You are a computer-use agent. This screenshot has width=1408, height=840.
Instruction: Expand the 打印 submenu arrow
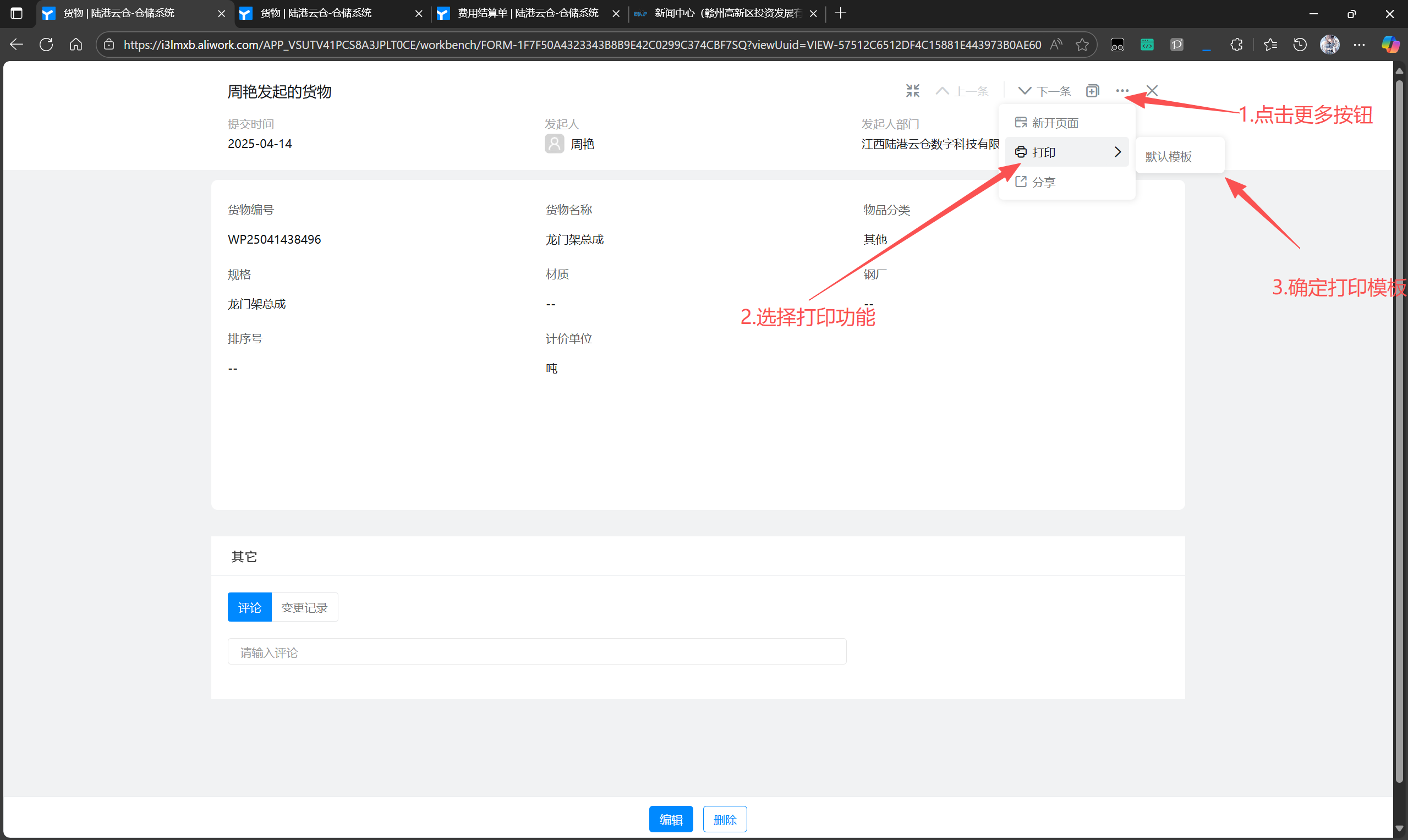point(1117,152)
